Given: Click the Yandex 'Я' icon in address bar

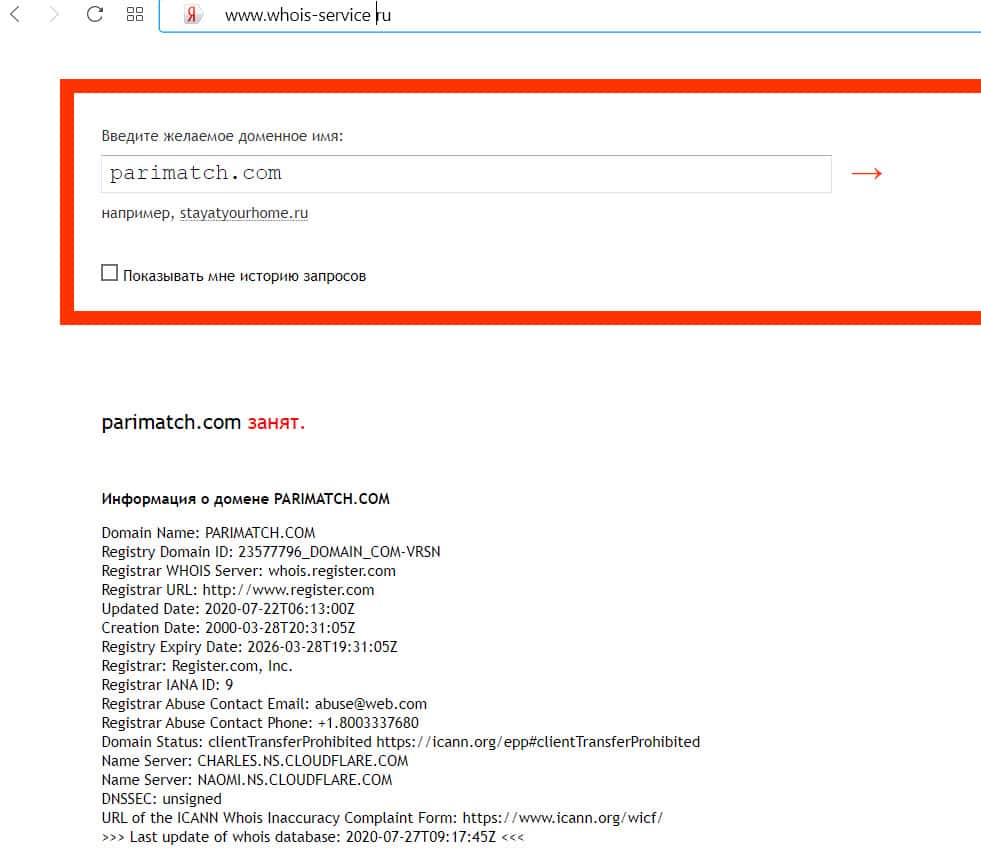Looking at the screenshot, I should [191, 14].
